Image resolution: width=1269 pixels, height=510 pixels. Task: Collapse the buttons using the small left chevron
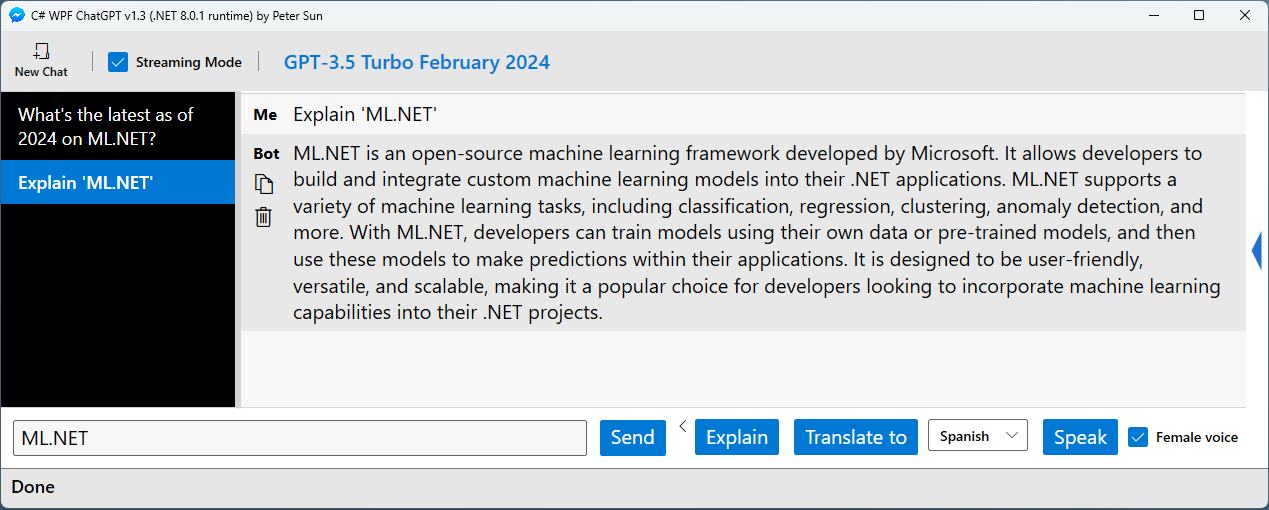coord(682,426)
